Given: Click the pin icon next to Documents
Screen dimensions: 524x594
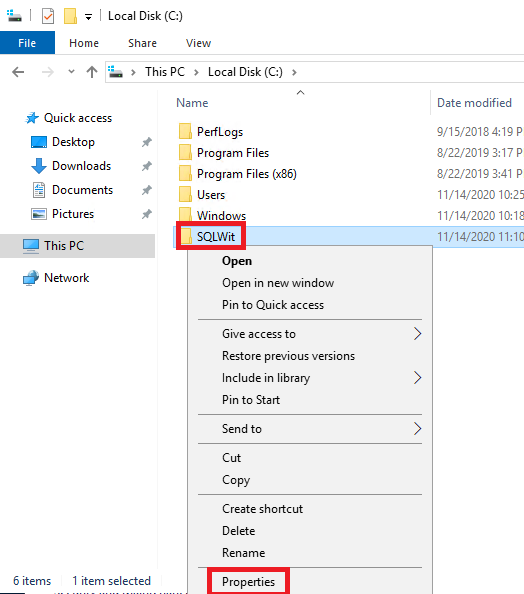Looking at the screenshot, I should point(147,190).
